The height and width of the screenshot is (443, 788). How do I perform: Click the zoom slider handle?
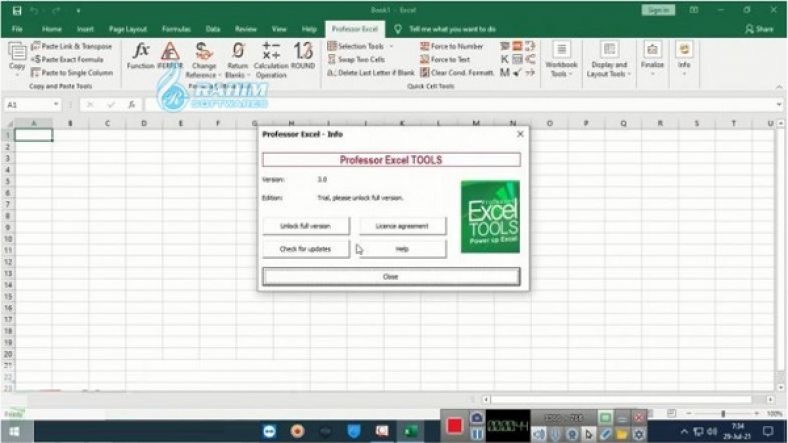(723, 413)
